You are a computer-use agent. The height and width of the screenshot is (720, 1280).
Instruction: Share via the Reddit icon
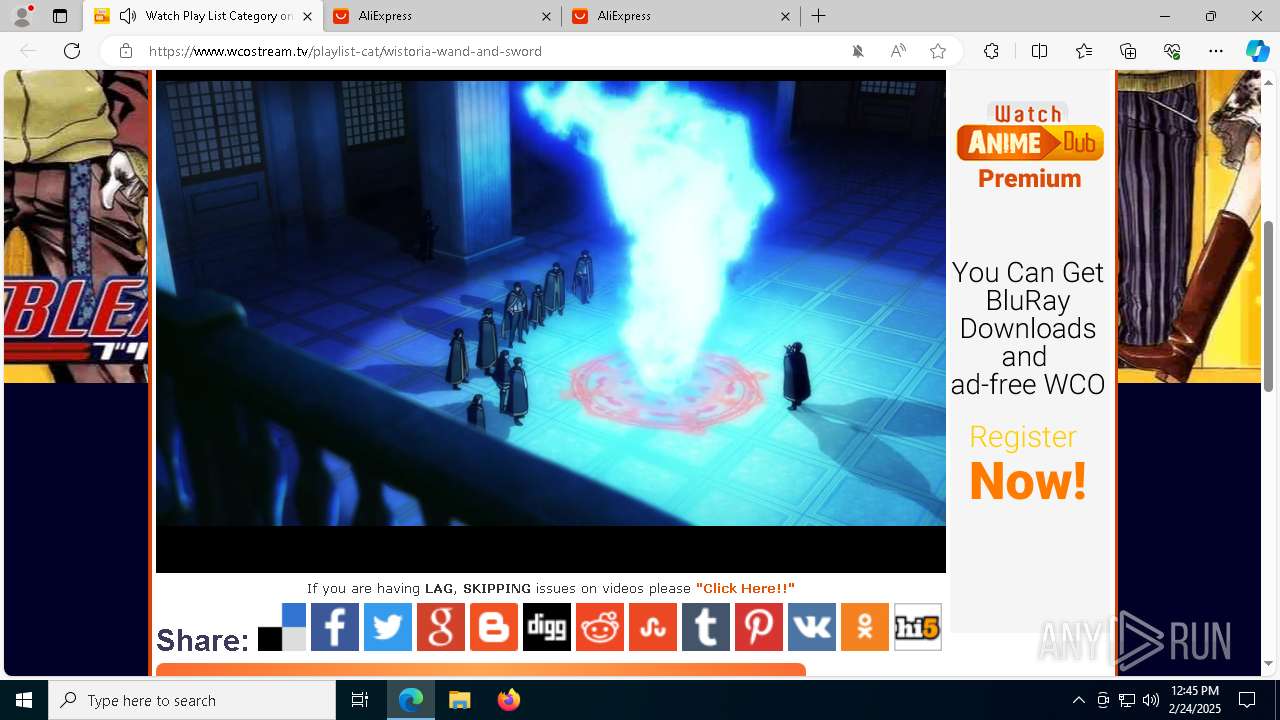tap(600, 627)
